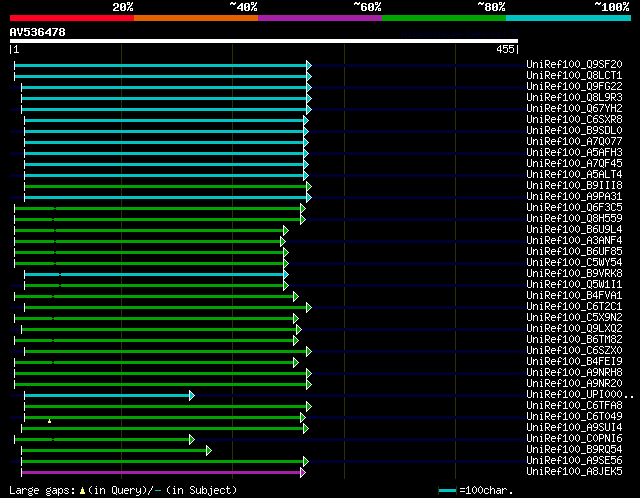
Task: Click the AV536478 query name label
Action: 38,32
